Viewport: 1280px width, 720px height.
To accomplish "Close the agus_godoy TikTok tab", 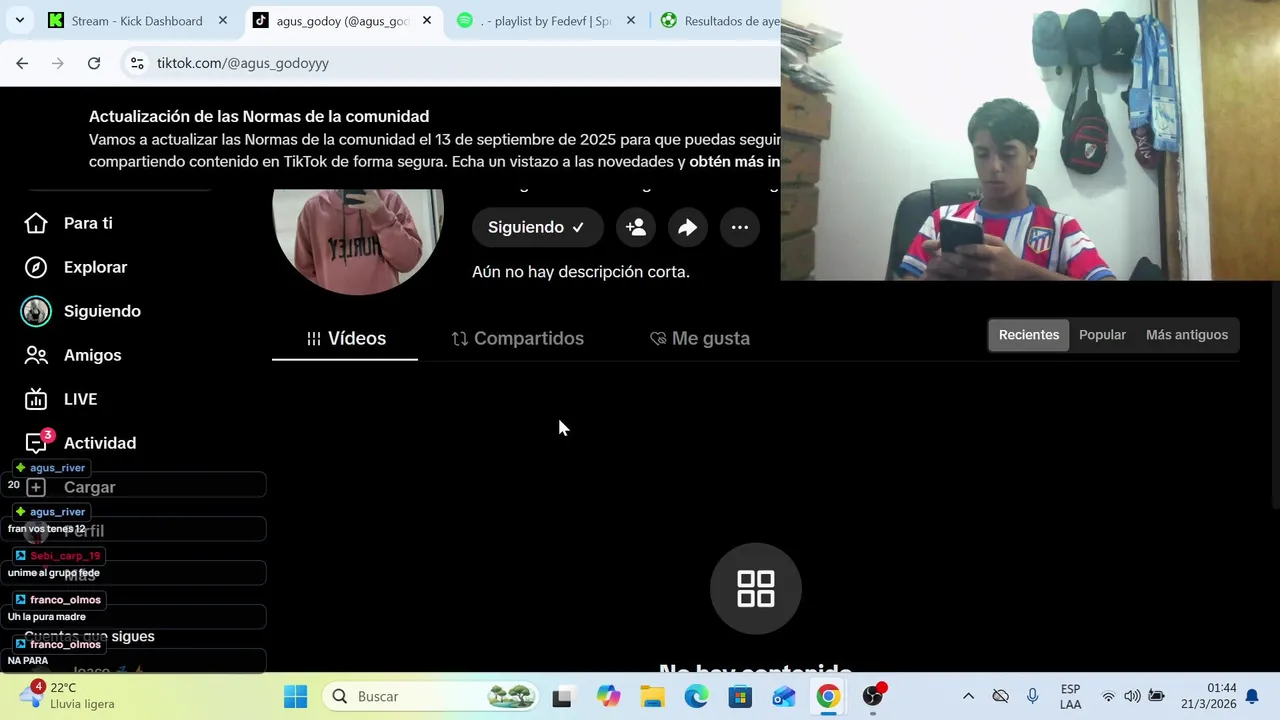I will point(427,20).
